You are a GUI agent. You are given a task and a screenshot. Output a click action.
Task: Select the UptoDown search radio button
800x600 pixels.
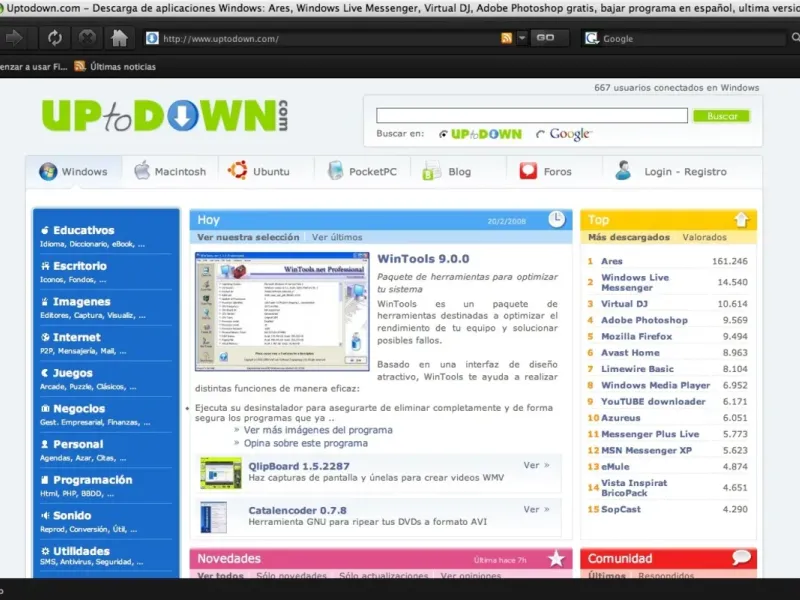443,134
